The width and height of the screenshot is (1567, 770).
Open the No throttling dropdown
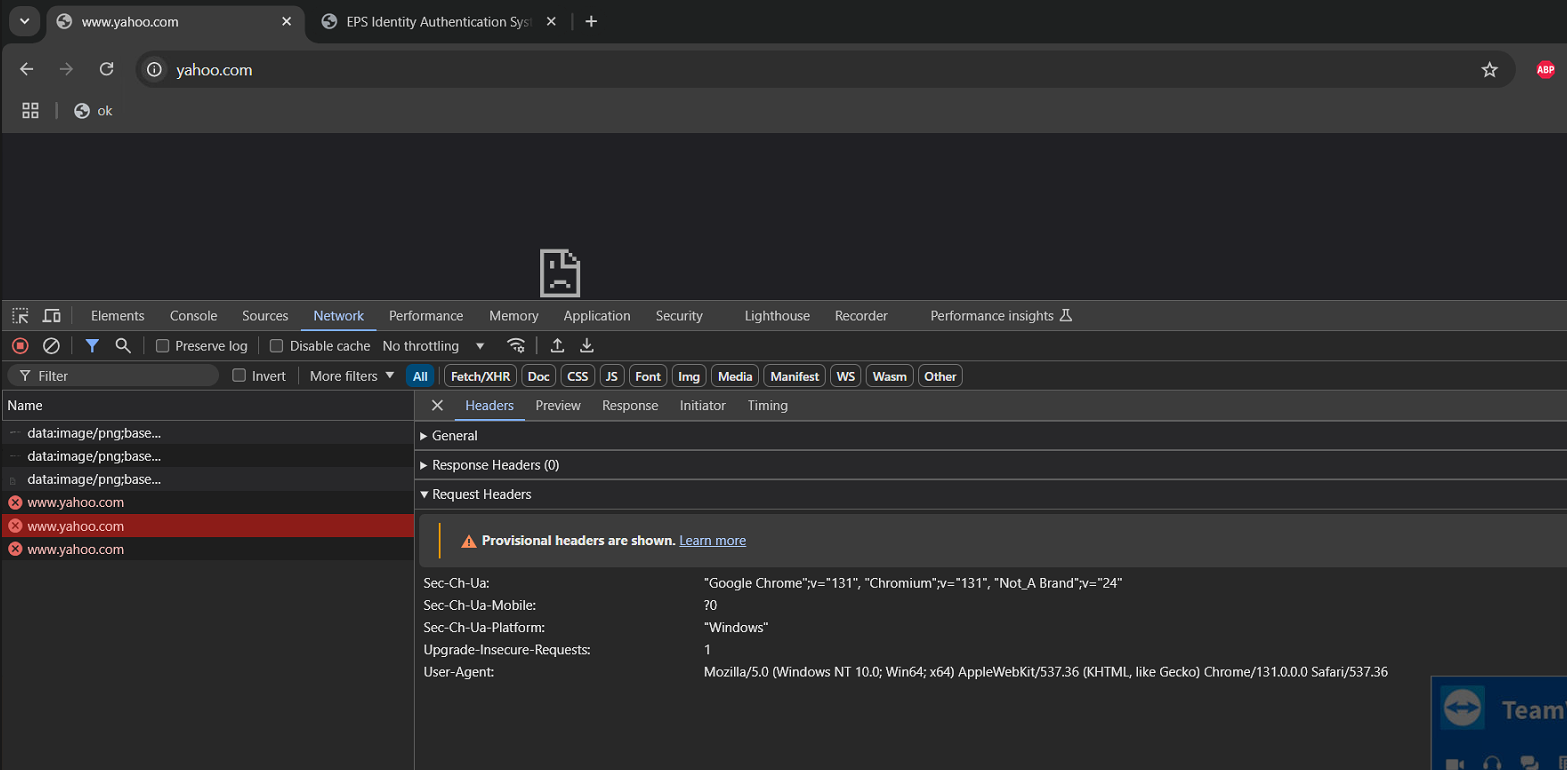point(433,346)
